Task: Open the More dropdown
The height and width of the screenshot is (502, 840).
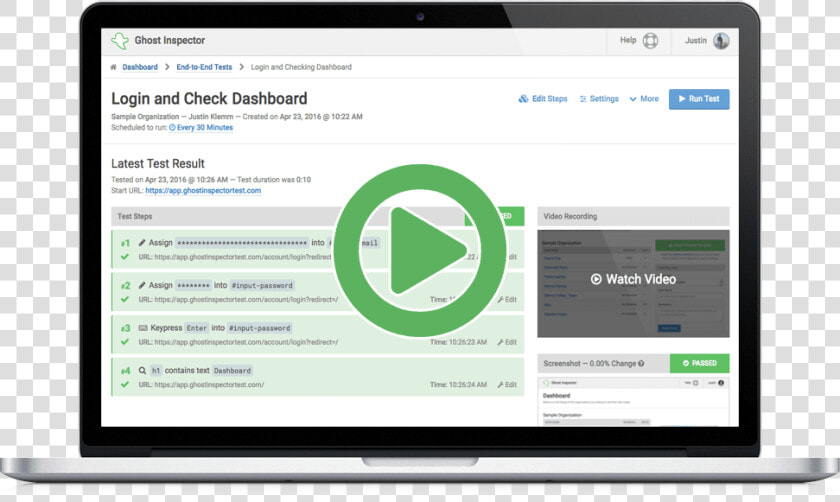Action: point(644,99)
